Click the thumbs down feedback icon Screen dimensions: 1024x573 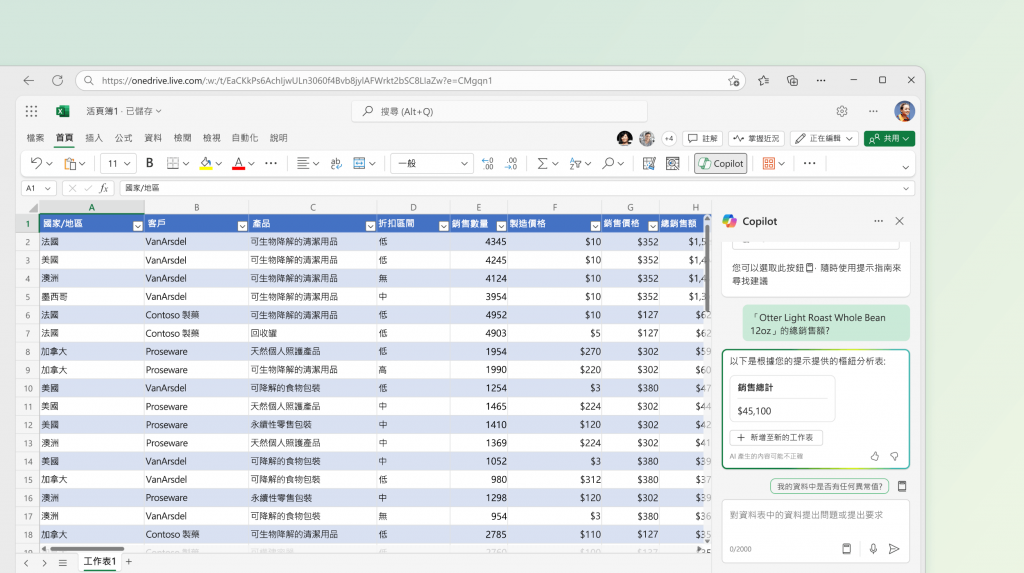[x=894, y=456]
